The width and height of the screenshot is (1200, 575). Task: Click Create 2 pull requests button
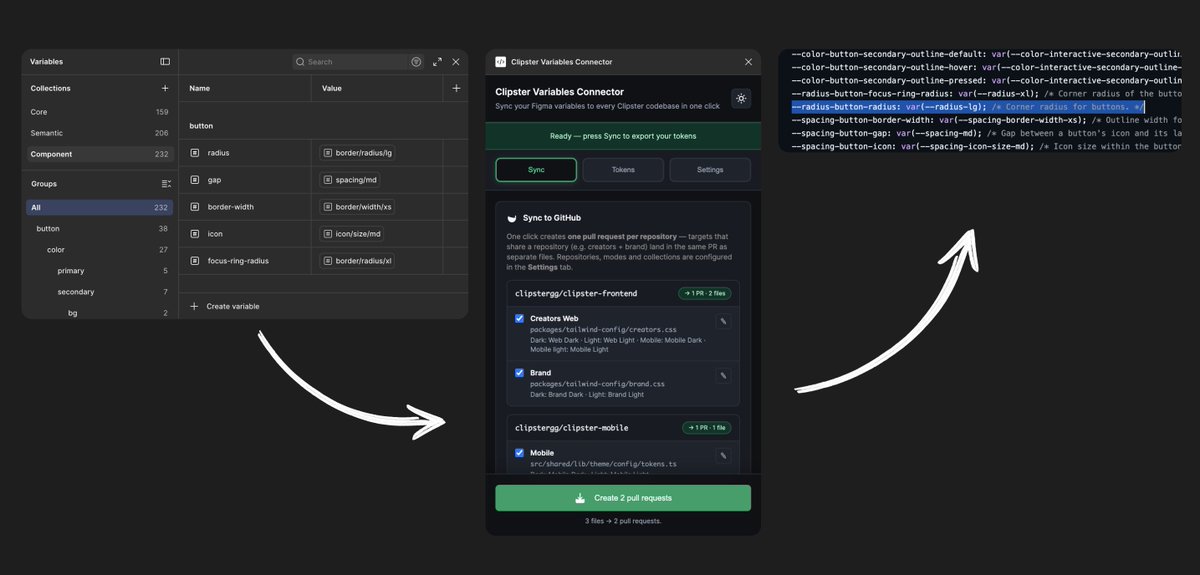(x=623, y=498)
